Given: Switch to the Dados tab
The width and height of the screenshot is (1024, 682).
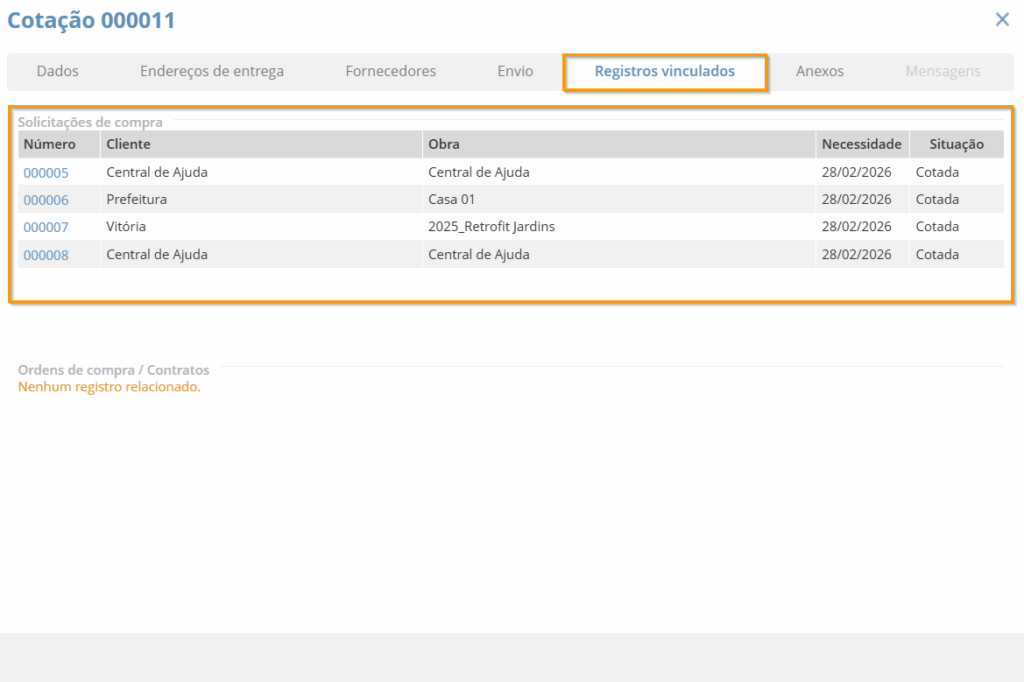Looking at the screenshot, I should (x=57, y=72).
